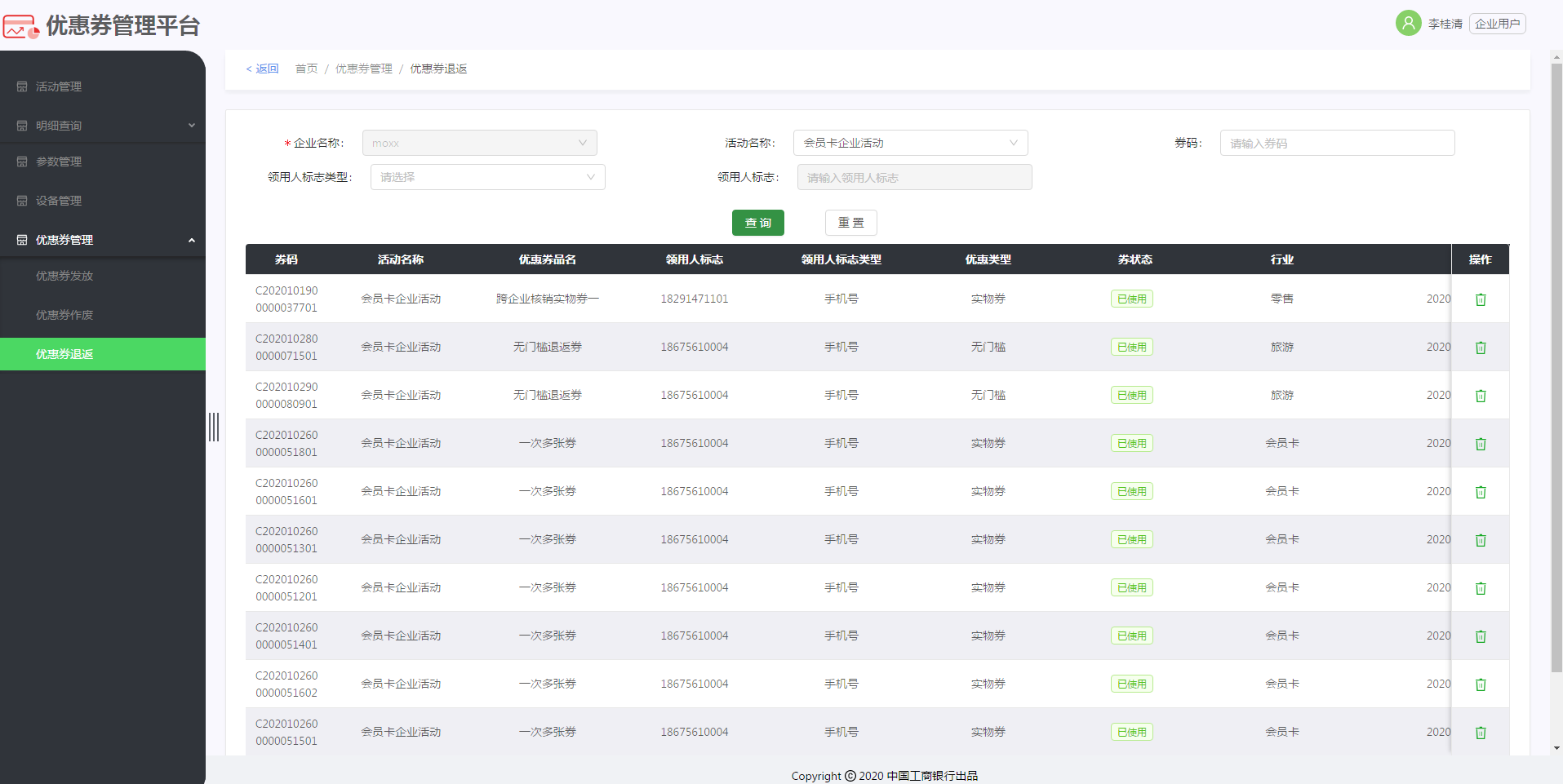
Task: Focus the 券码 input field
Action: 1338,143
